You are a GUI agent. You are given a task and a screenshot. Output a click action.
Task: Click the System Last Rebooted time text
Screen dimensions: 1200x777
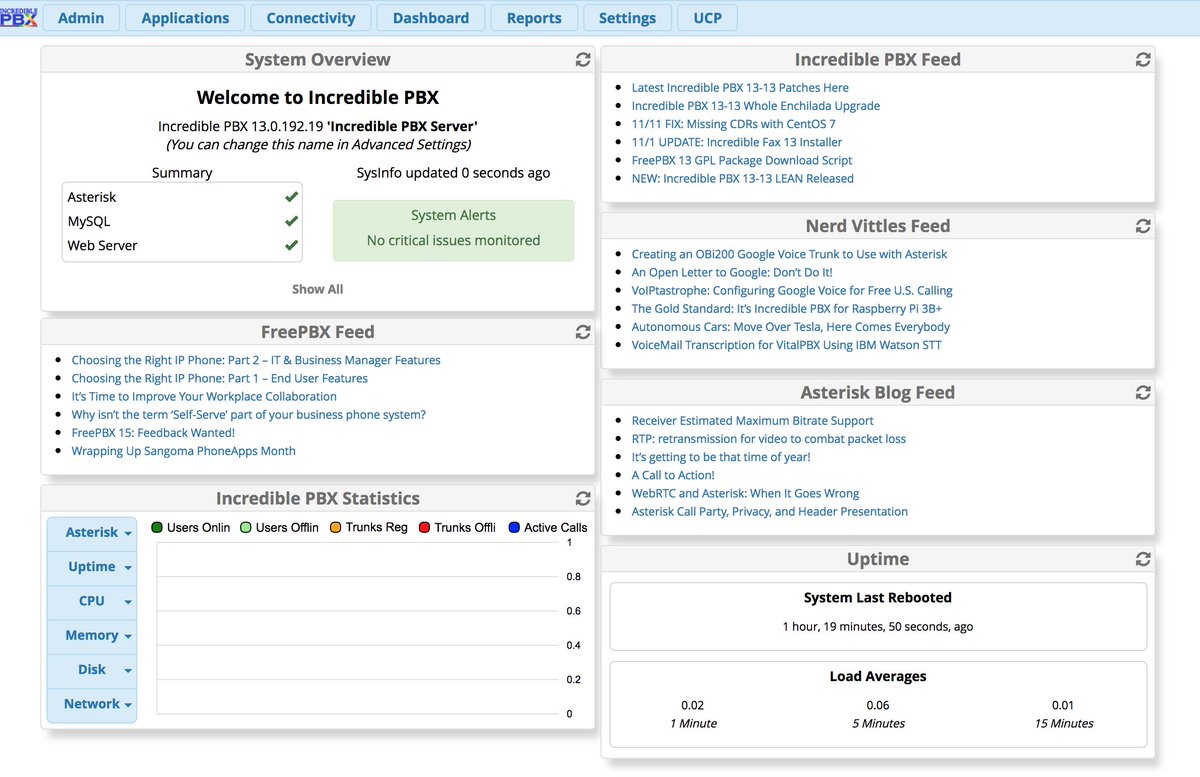click(x=878, y=627)
